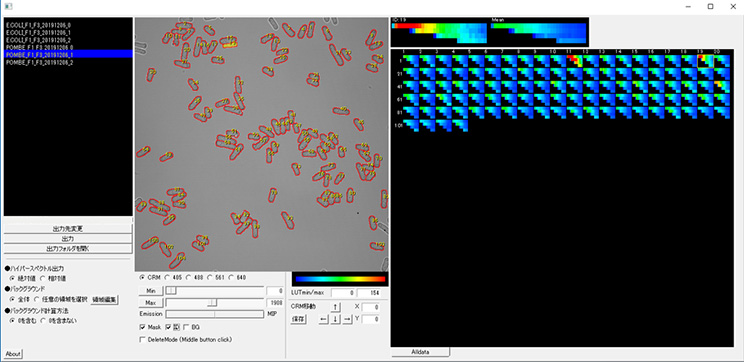Screen dimensions: 744x362
Task: Select heatmap thumbnail number 19 in grid
Action: tap(705, 60)
